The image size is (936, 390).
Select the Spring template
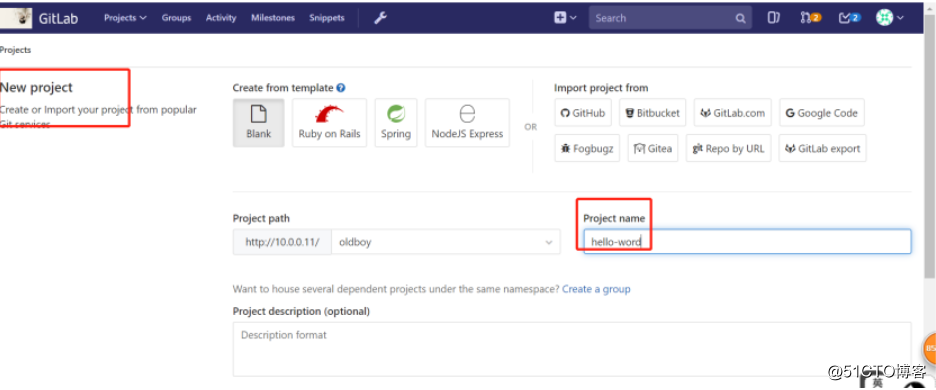396,122
